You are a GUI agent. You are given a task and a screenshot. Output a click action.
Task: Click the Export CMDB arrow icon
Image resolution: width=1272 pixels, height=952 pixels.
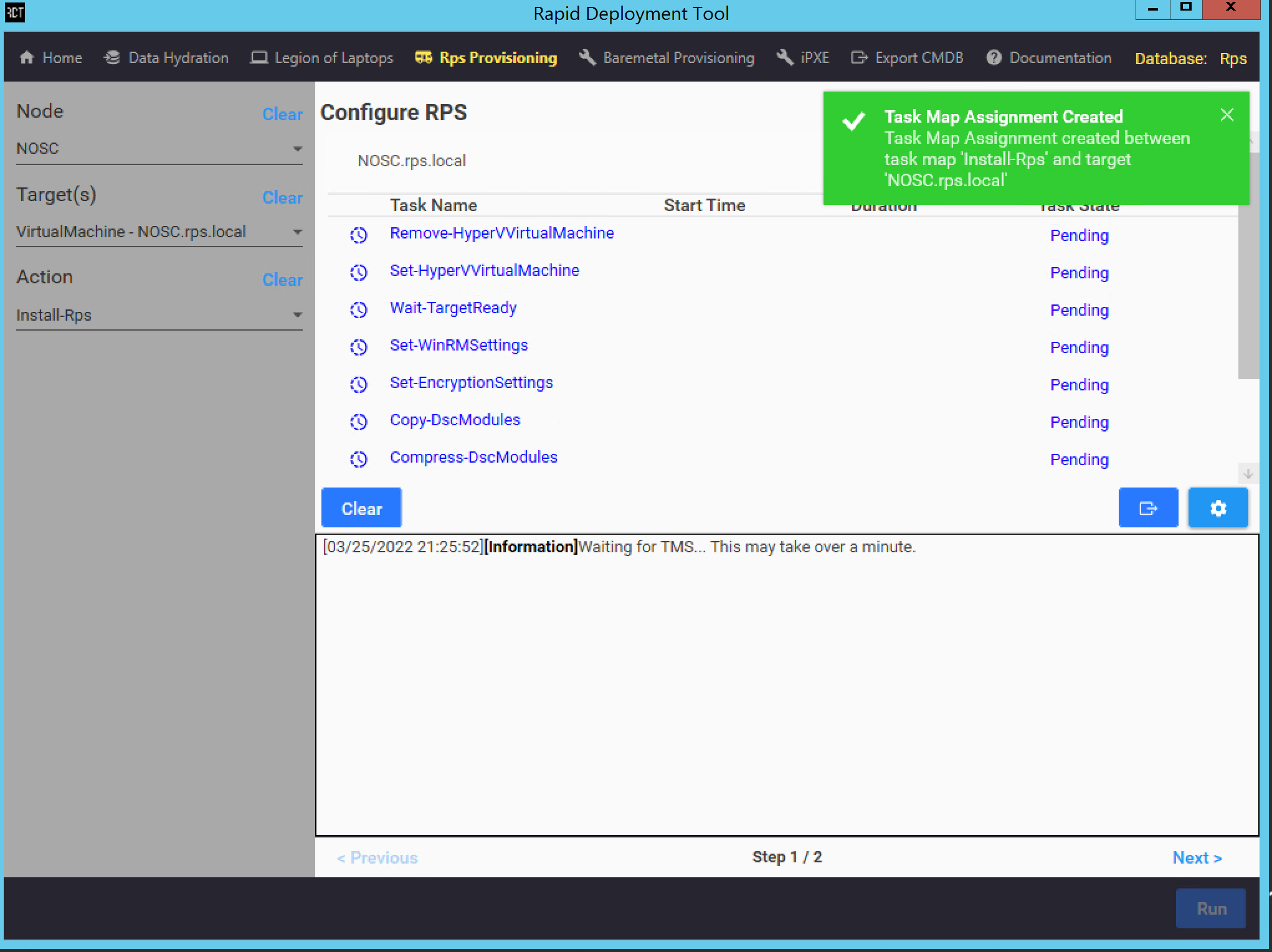(x=860, y=58)
